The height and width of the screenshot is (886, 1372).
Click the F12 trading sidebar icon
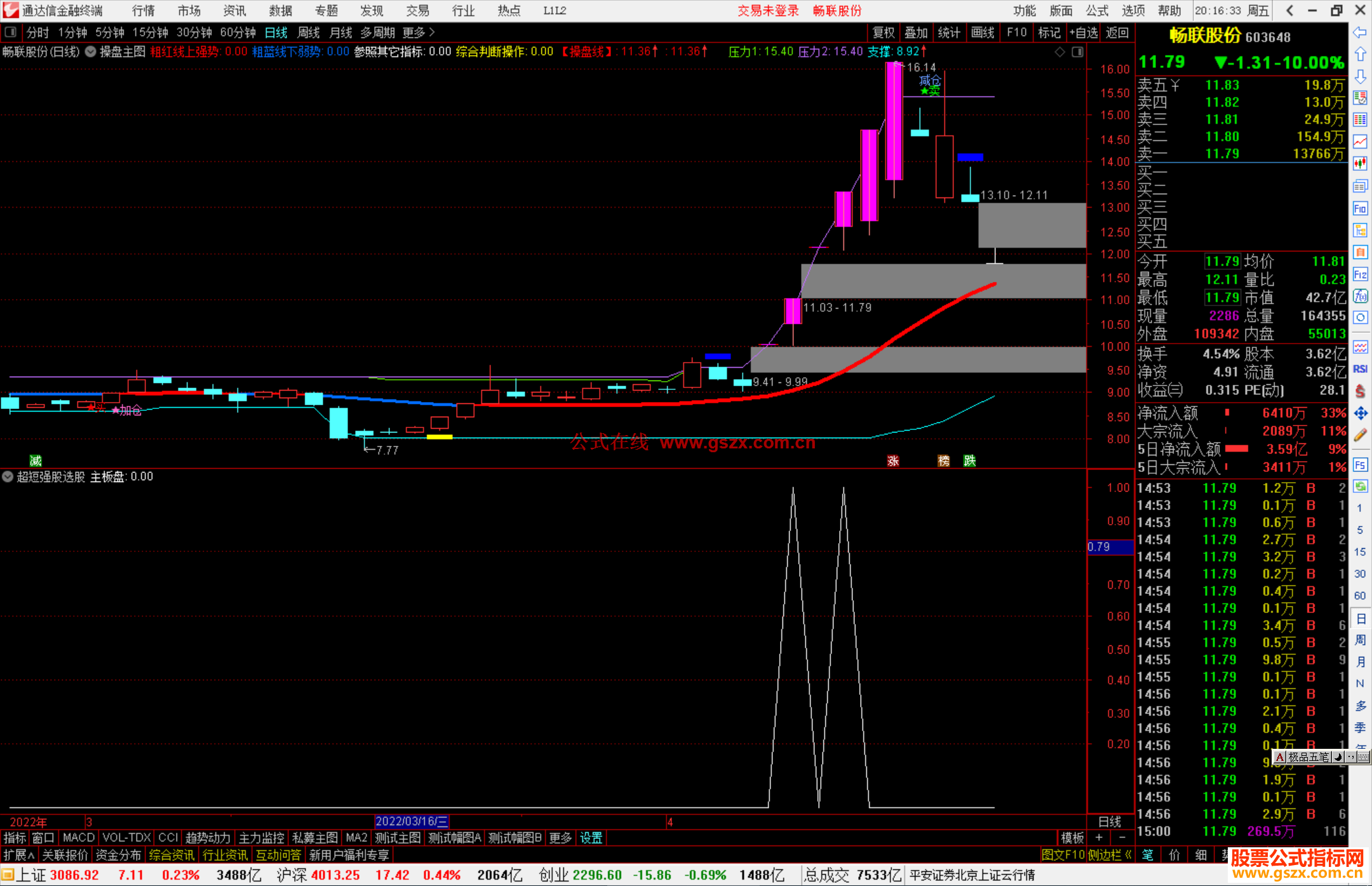click(x=1360, y=274)
